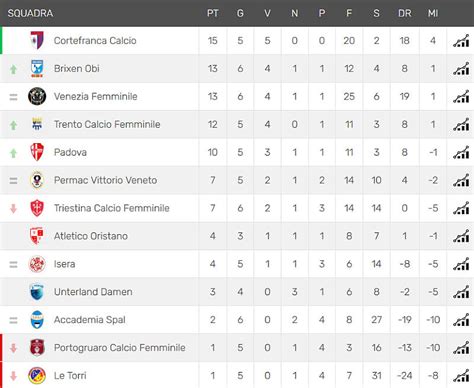Select the Trento Calcio Femminile crest logo
474x388 pixels.
pyautogui.click(x=37, y=124)
